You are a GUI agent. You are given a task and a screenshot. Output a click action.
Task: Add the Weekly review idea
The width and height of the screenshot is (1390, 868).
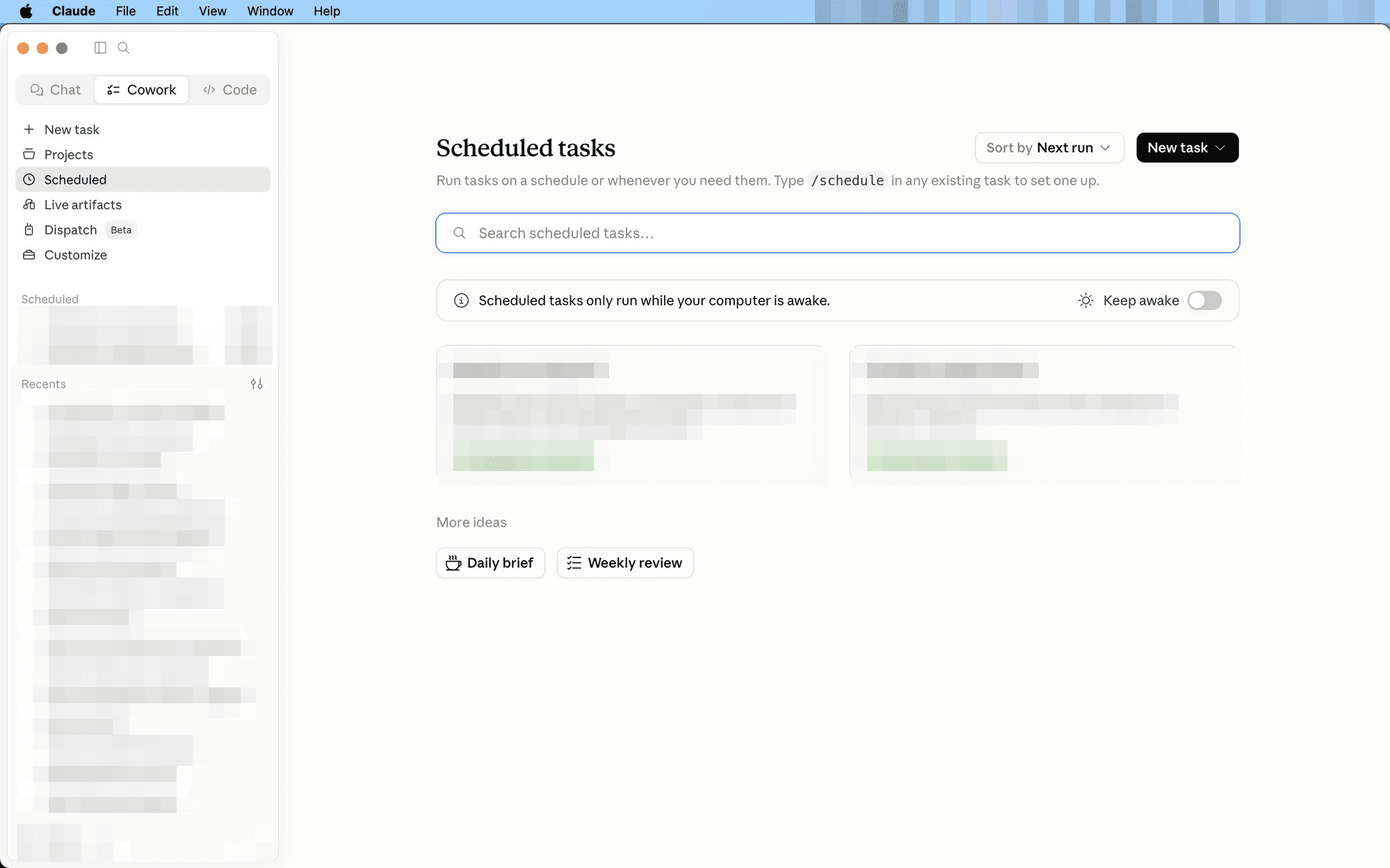tap(625, 563)
